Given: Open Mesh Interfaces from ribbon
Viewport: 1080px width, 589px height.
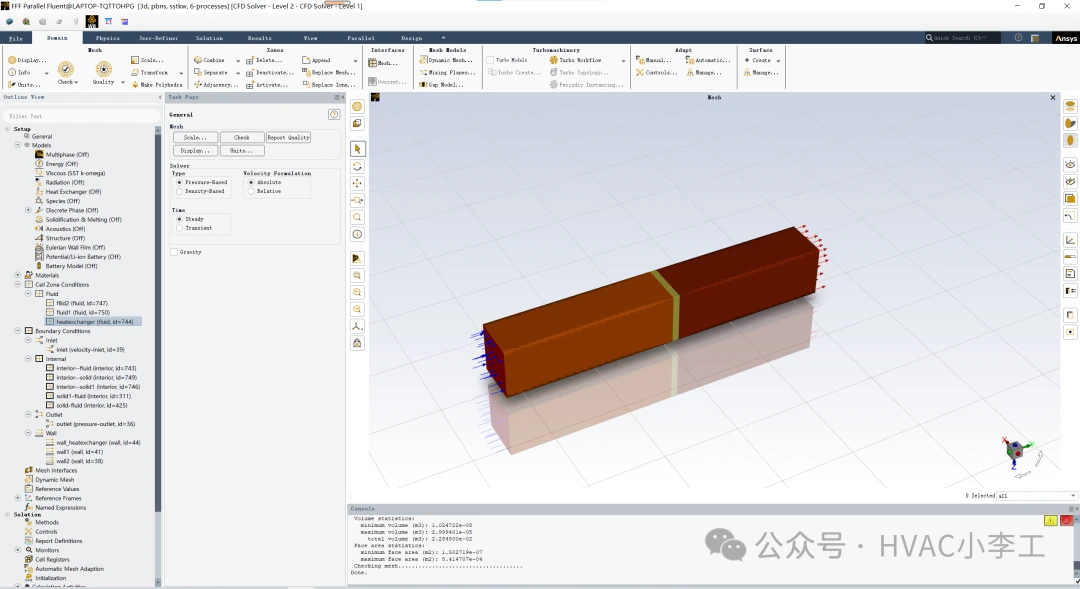Looking at the screenshot, I should (383, 63).
